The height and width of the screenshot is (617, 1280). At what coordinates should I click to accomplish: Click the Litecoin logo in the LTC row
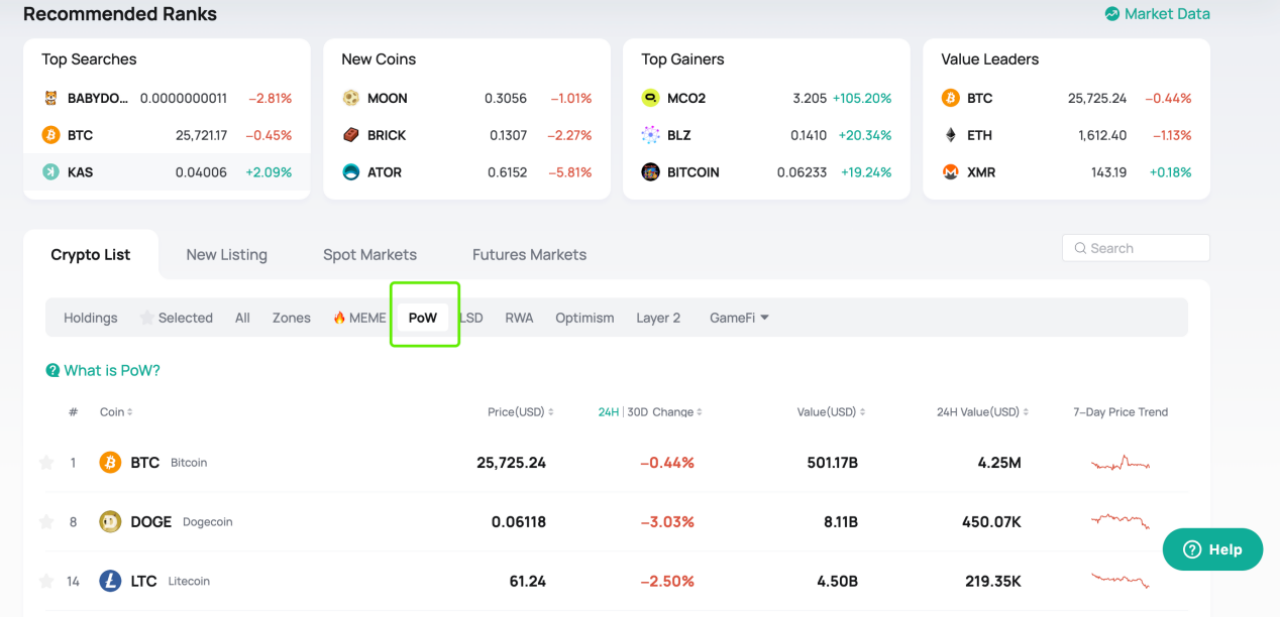coord(110,581)
